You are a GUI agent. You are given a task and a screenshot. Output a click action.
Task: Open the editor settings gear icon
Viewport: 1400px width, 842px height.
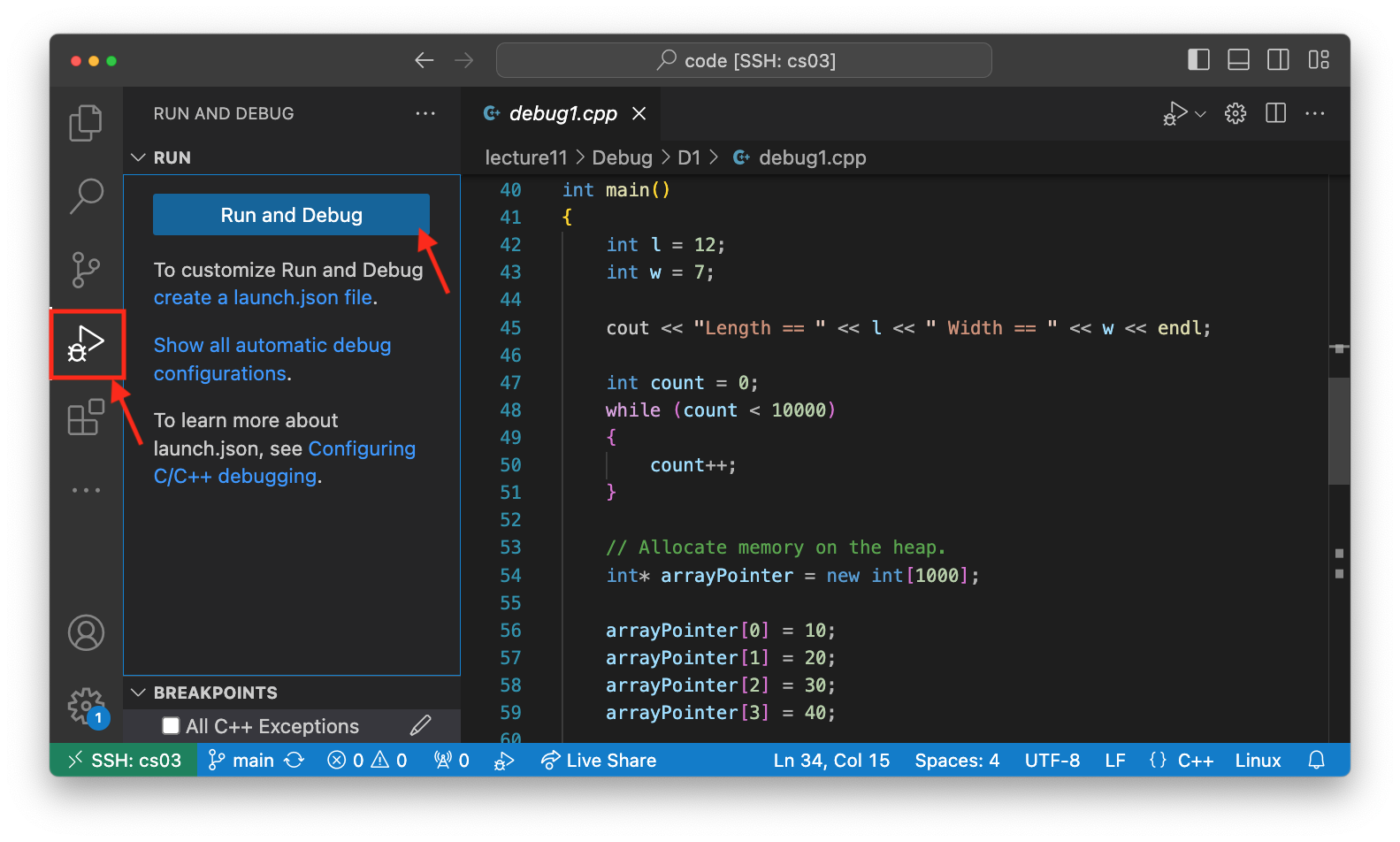pos(1236,113)
